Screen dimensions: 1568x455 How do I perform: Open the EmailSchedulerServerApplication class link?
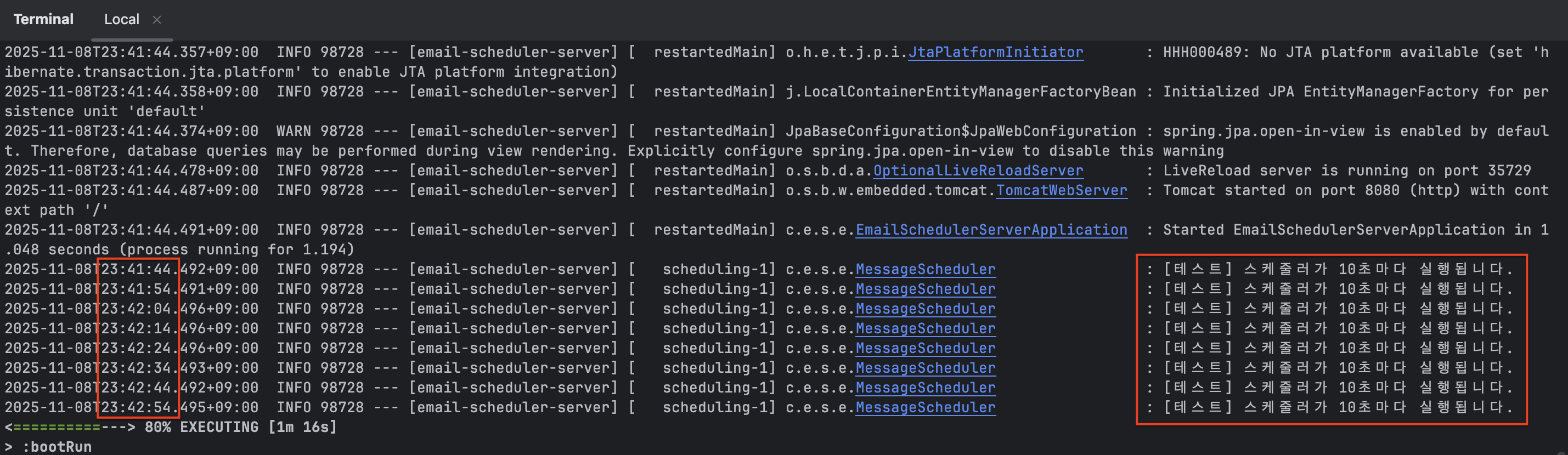point(991,230)
